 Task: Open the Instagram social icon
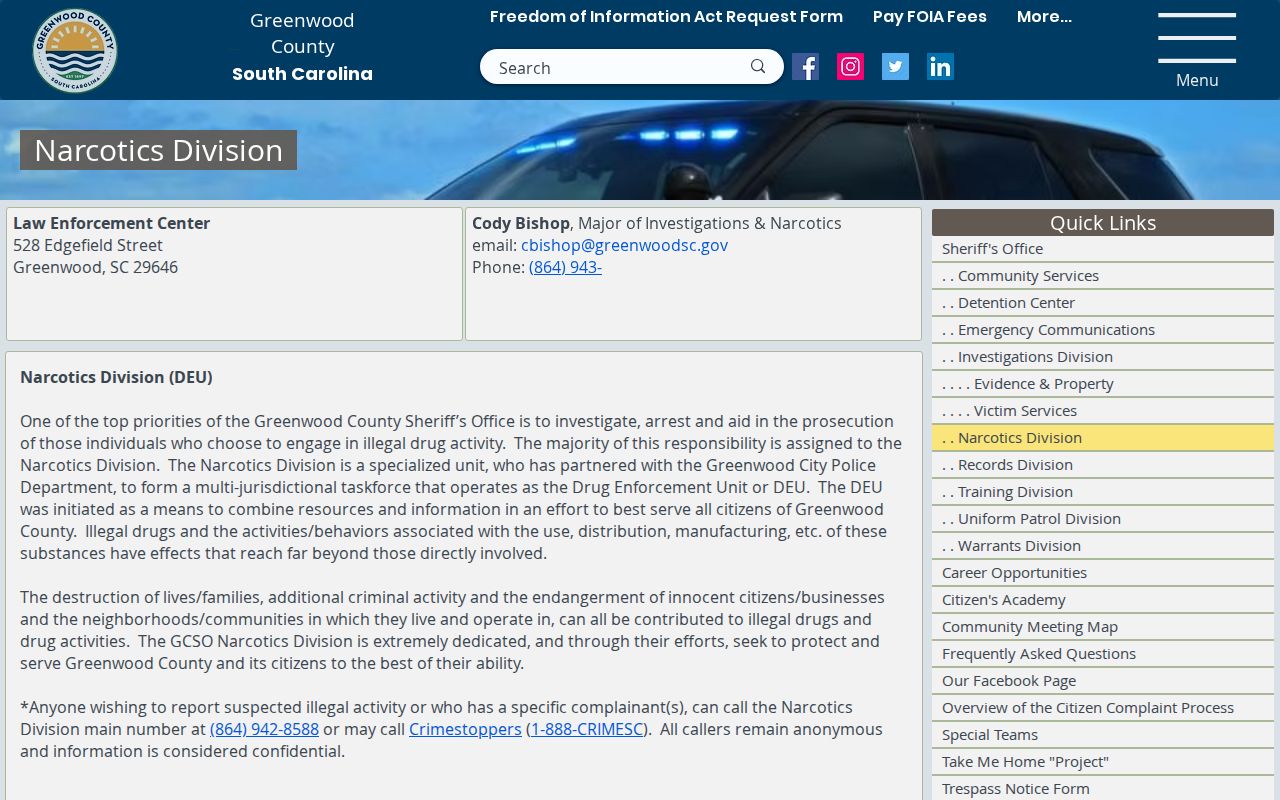pyautogui.click(x=850, y=67)
